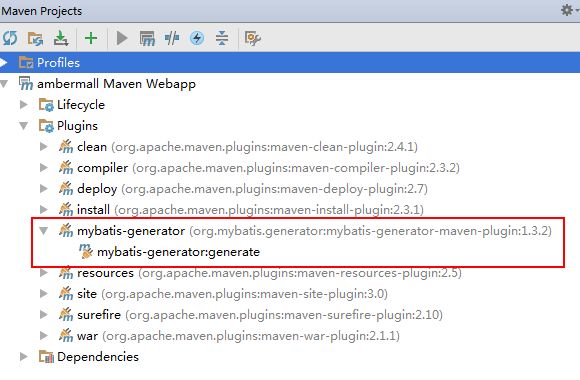Viewport: 580px width, 380px height.
Task: Select compiler plugin entry
Action: 268,168
